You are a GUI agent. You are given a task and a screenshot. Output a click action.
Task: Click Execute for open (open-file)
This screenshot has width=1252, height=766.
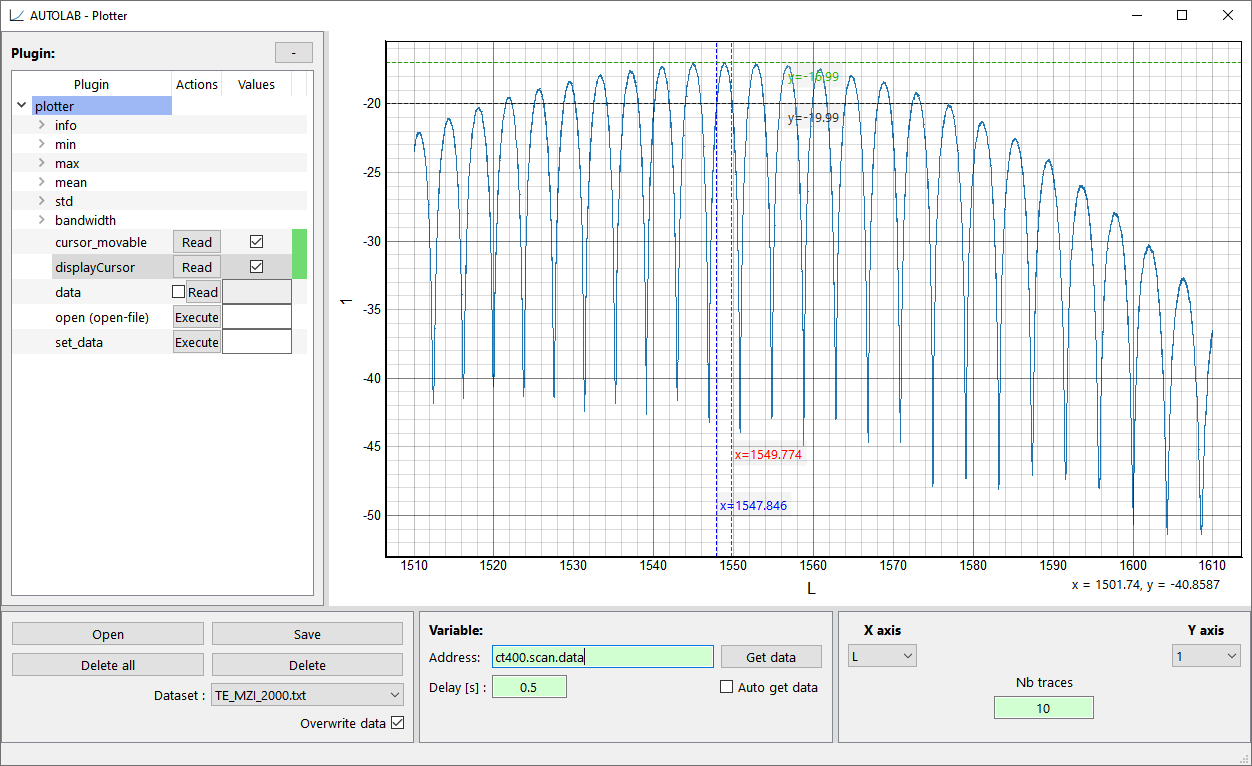pyautogui.click(x=197, y=317)
